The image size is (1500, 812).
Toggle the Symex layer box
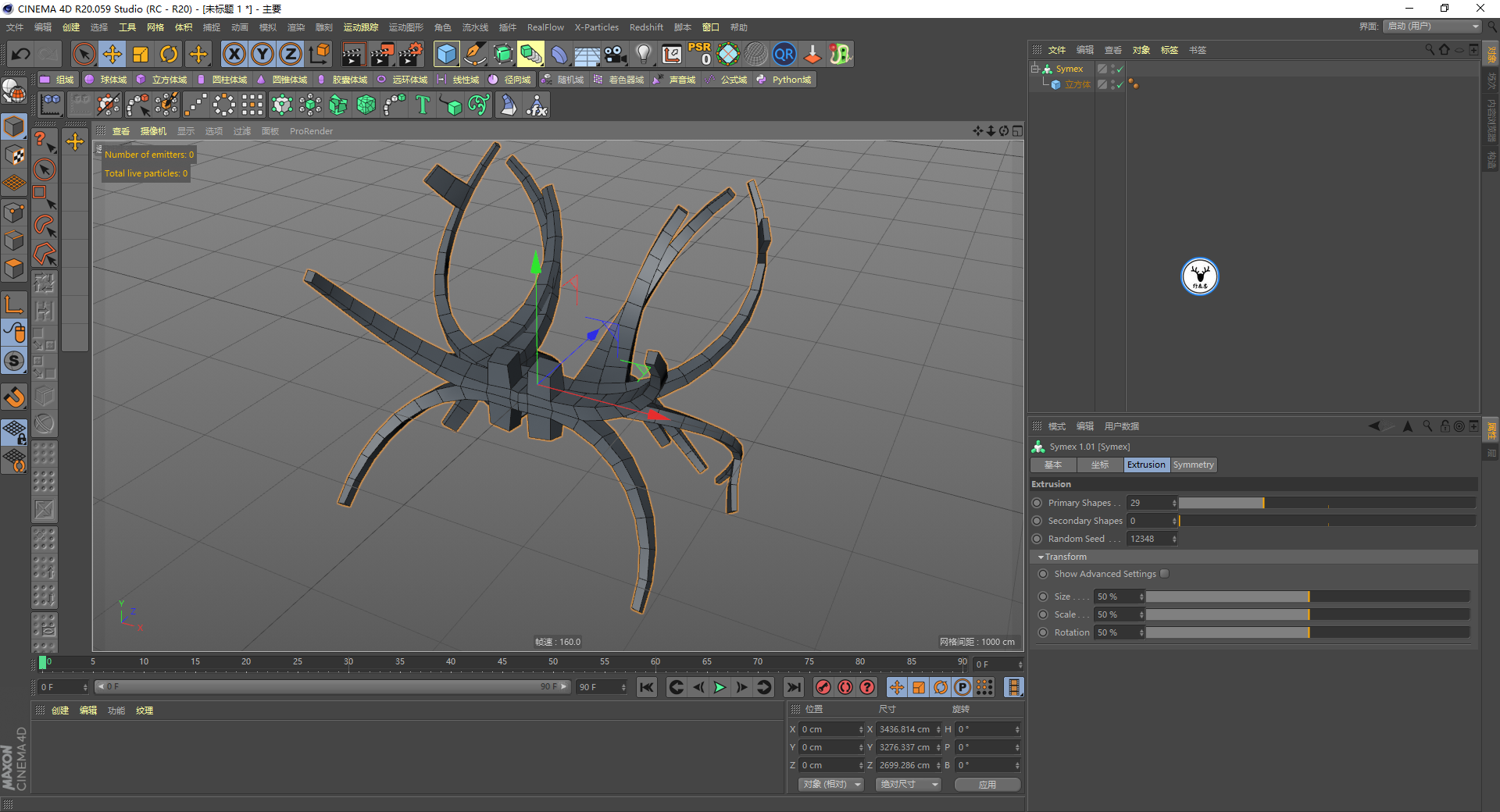[x=1102, y=69]
